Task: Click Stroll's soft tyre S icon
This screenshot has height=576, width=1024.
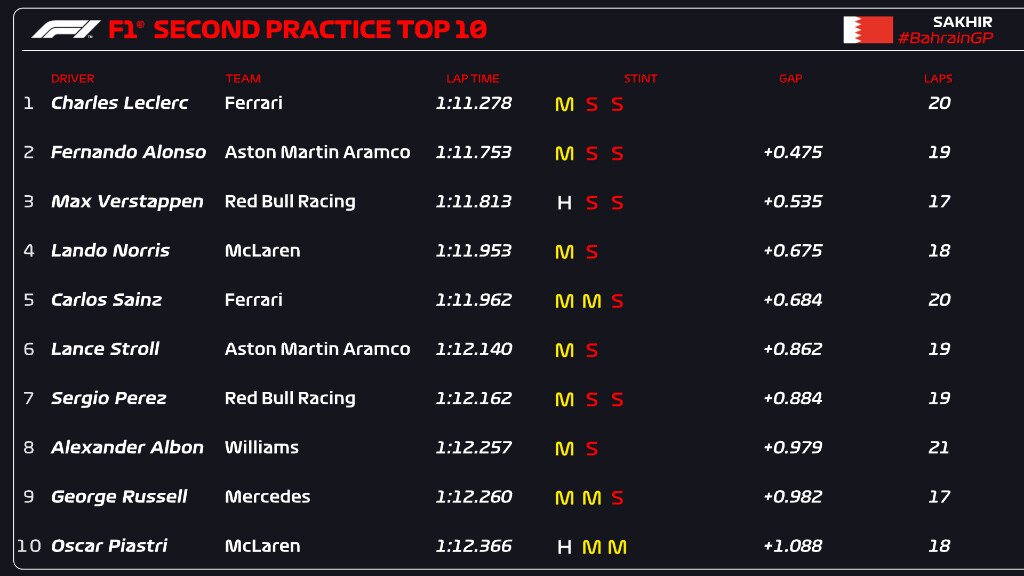Action: [x=592, y=350]
